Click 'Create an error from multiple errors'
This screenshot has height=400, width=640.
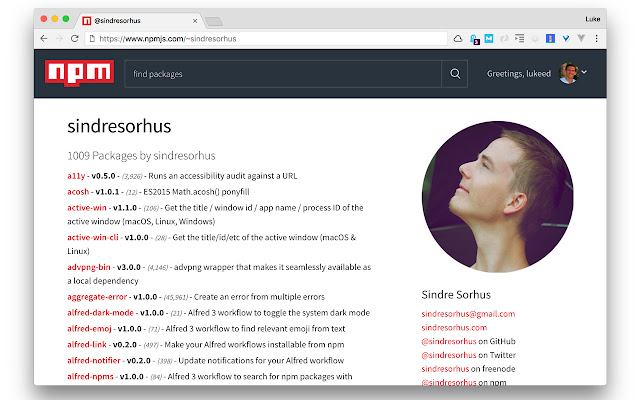[x=259, y=297]
